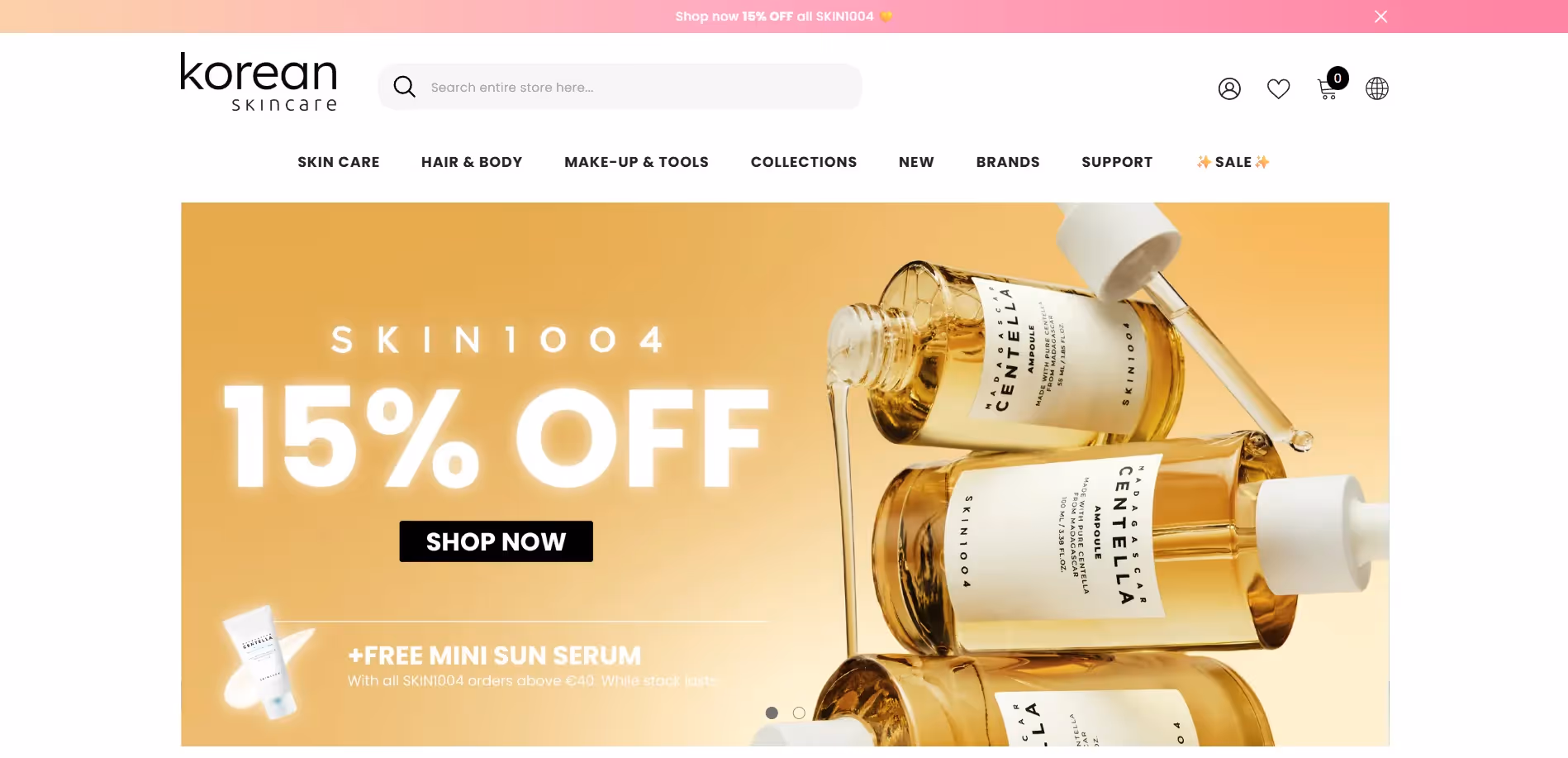1568x758 pixels.
Task: Expand the MAKE-UP & TOOLS menu
Action: [x=636, y=162]
